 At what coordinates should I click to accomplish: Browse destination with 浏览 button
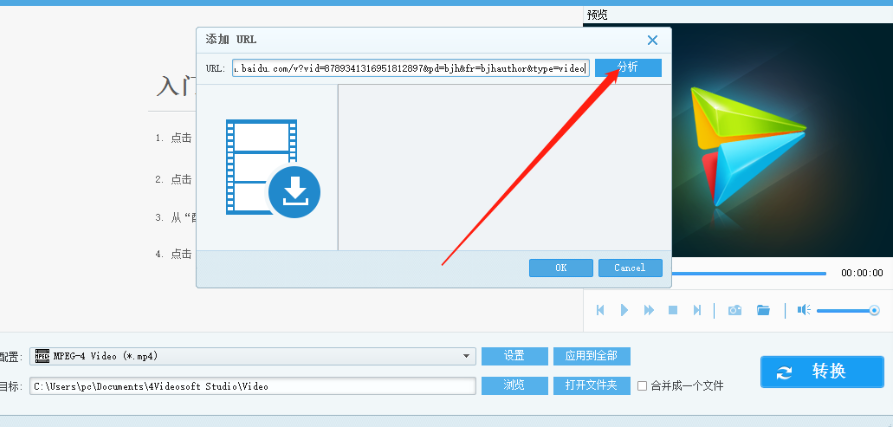514,386
